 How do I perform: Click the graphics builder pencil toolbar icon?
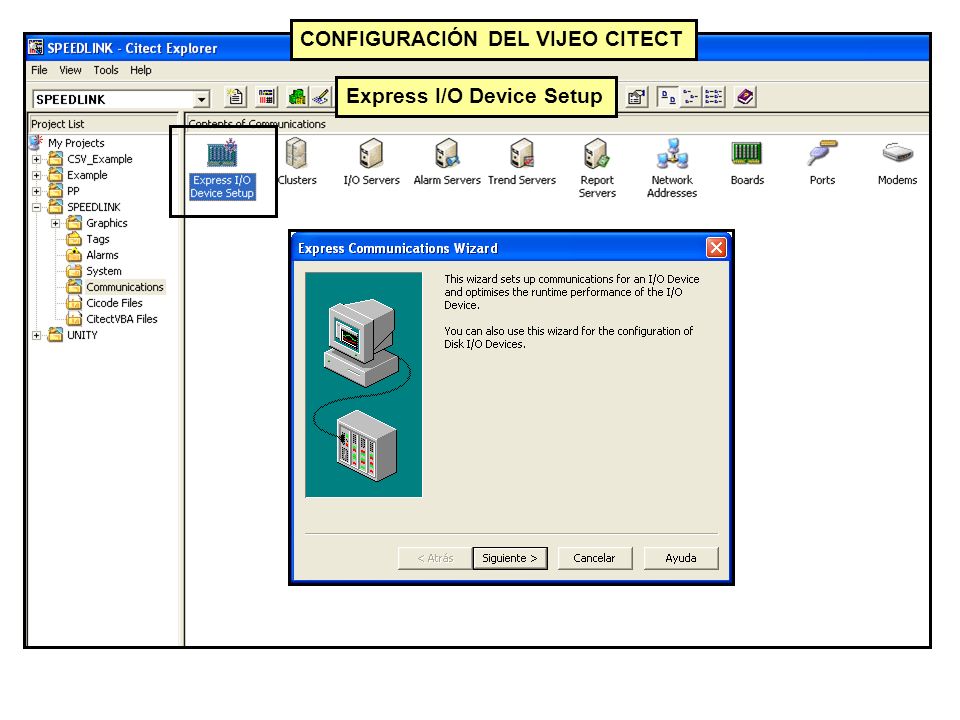(x=321, y=97)
